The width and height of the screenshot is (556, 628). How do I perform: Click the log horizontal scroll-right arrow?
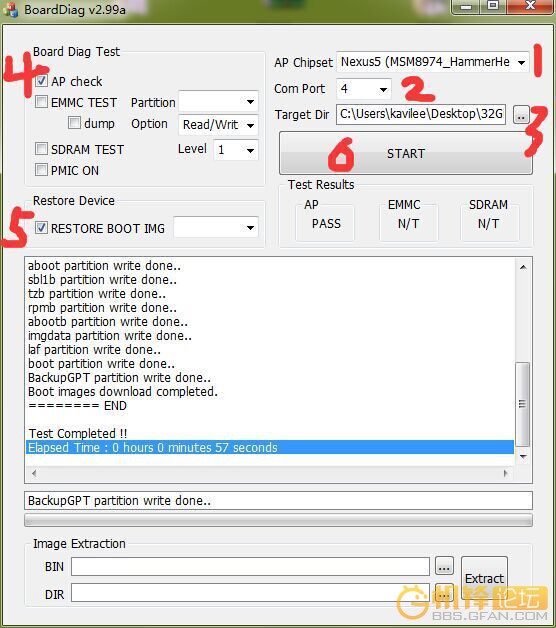click(x=506, y=473)
